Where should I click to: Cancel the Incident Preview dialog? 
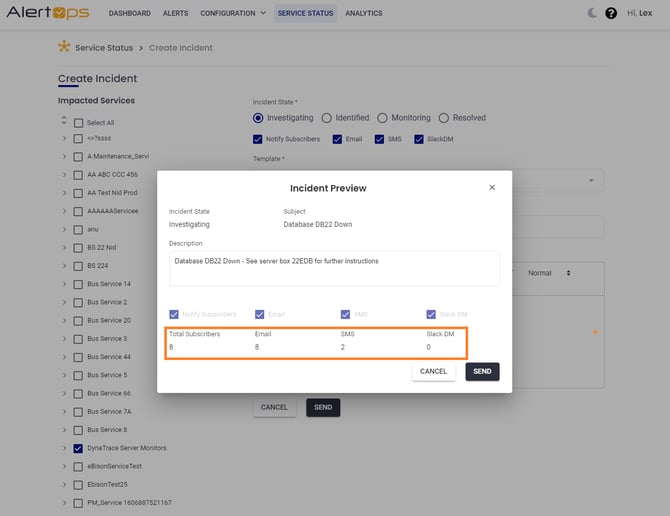pyautogui.click(x=433, y=371)
